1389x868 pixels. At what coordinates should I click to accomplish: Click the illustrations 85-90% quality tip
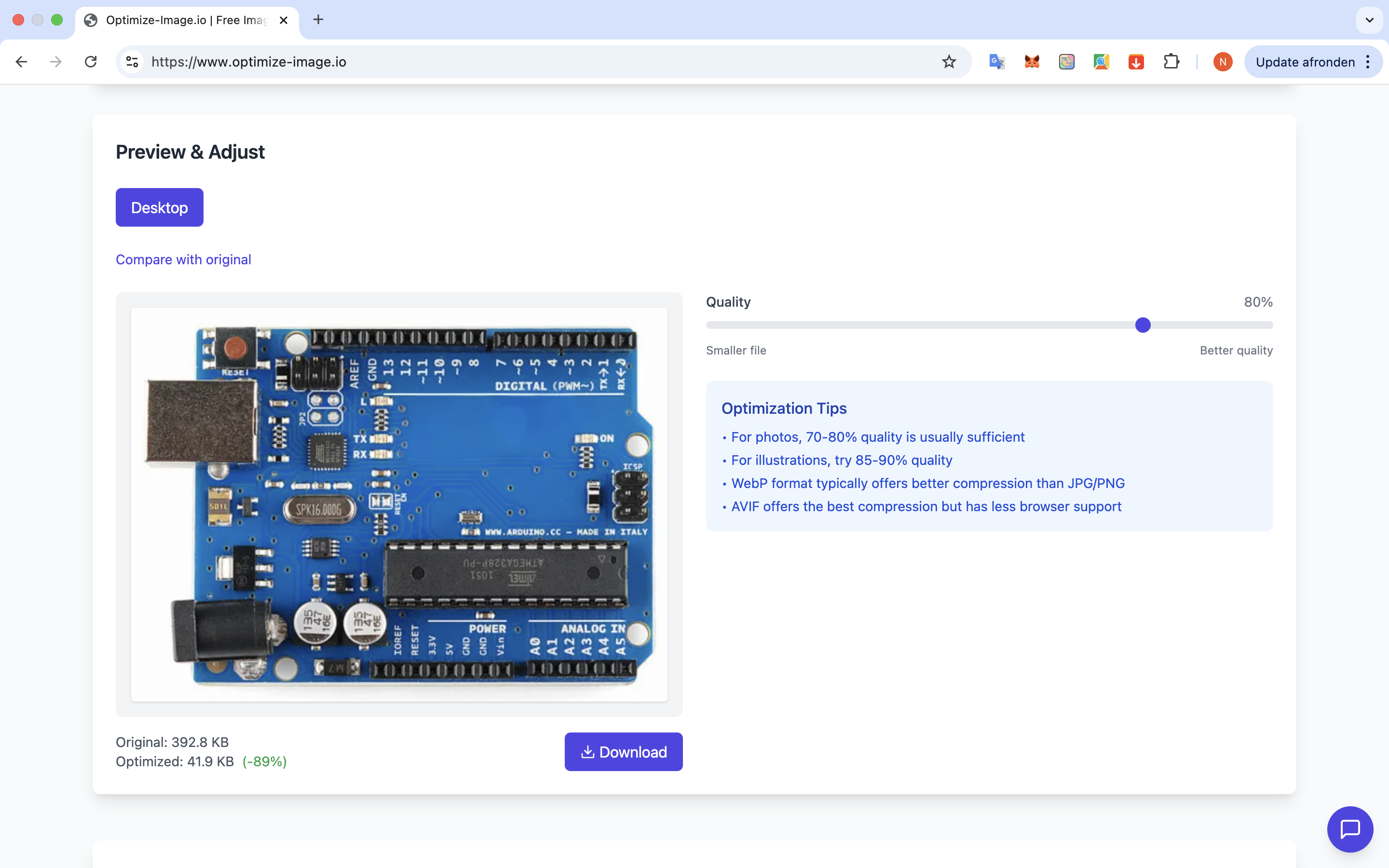point(842,460)
